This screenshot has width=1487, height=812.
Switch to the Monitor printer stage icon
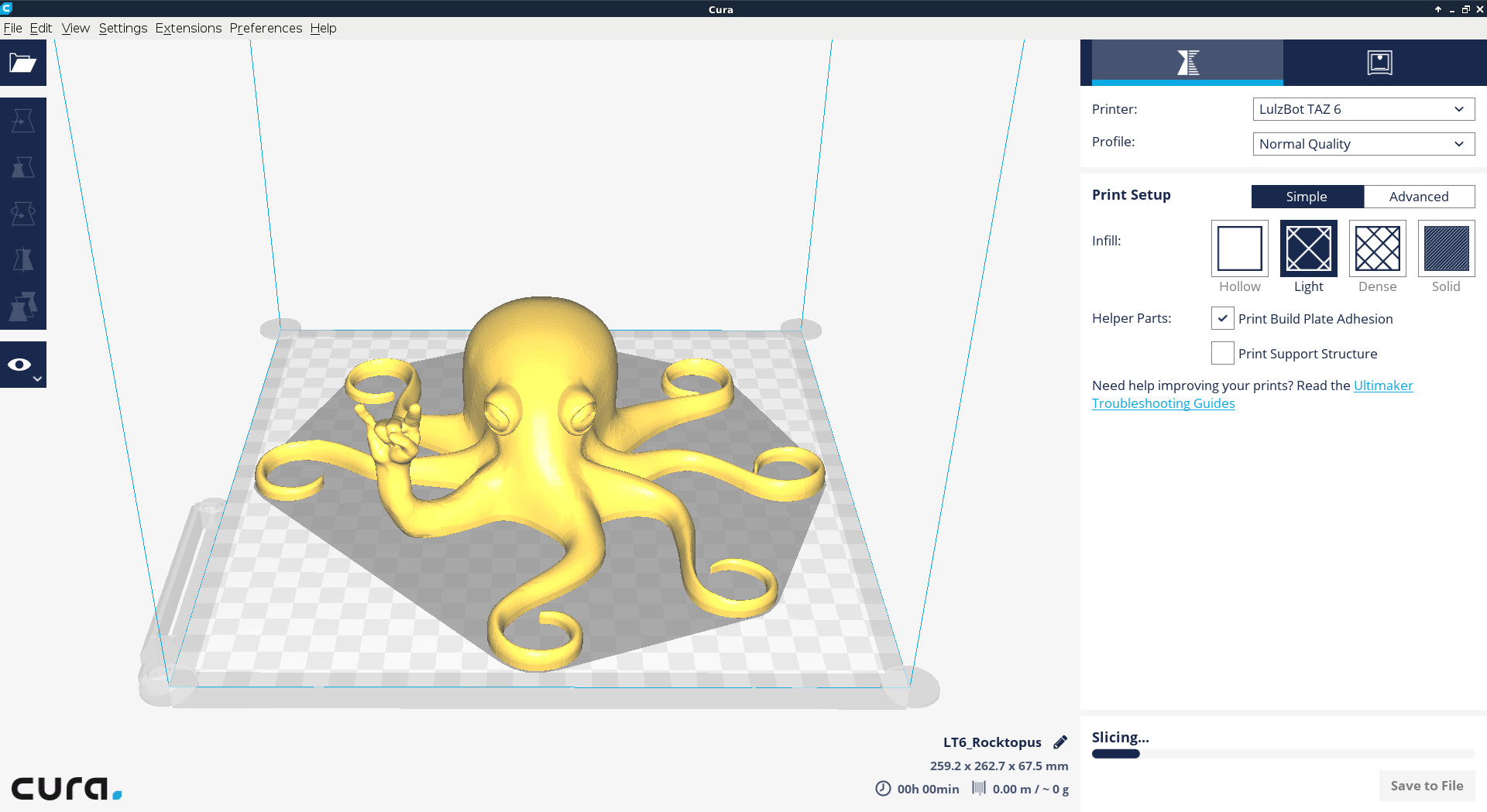tap(1379, 63)
